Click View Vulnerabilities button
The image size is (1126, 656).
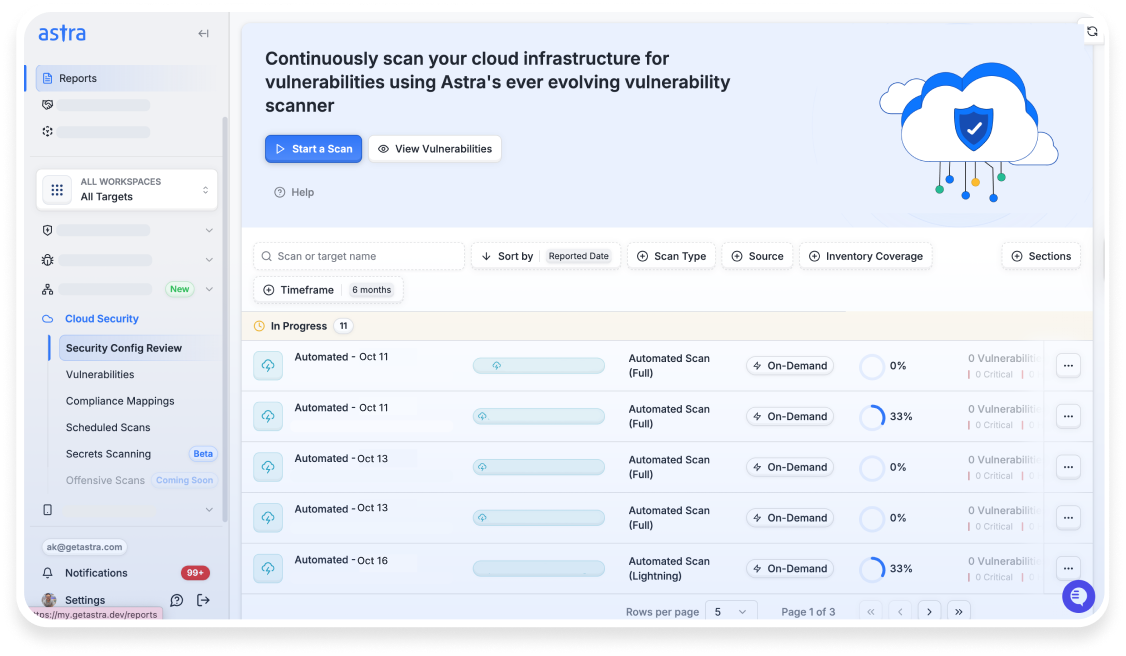coord(435,149)
